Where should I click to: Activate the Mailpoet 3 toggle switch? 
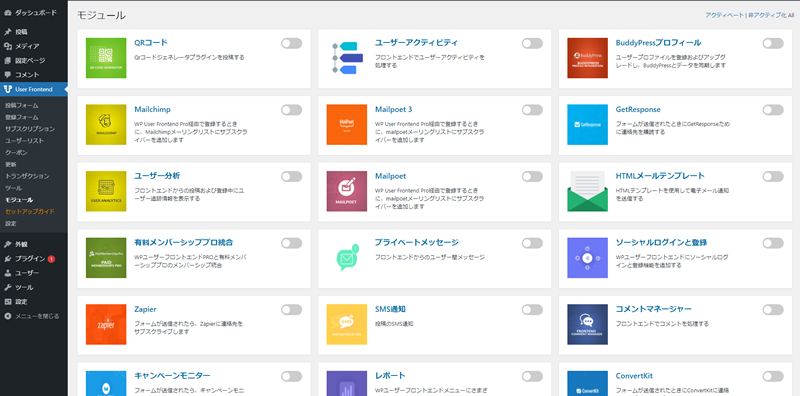(x=532, y=110)
